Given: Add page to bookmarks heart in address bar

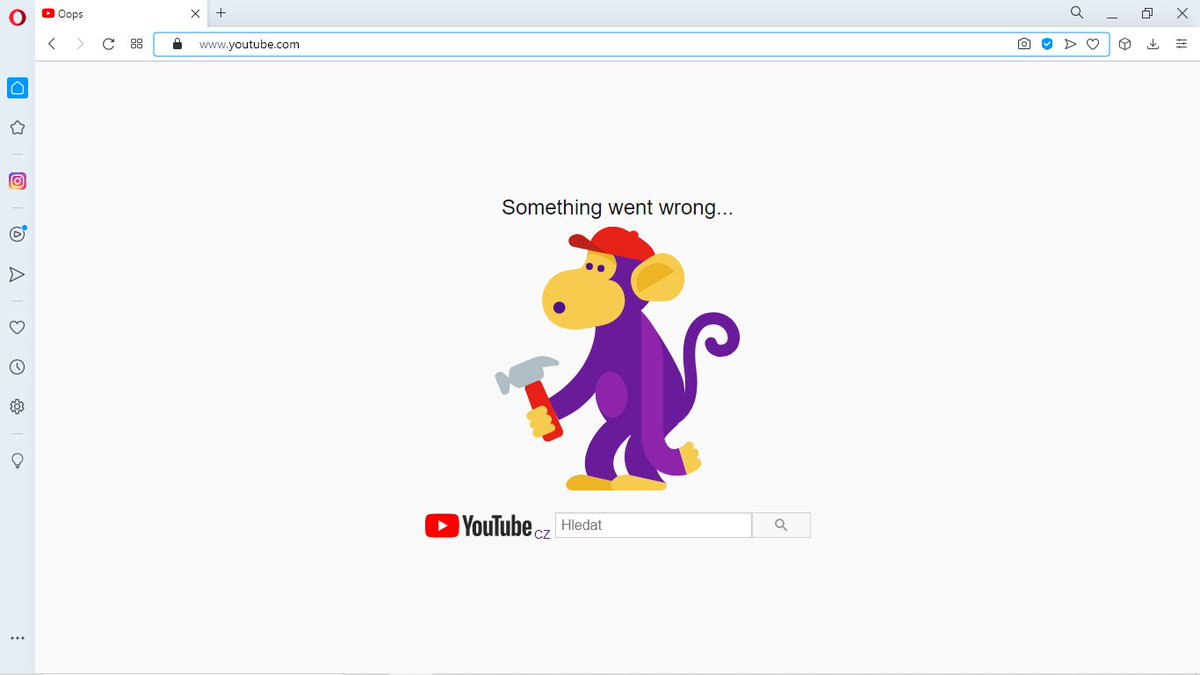Looking at the screenshot, I should coord(1093,44).
